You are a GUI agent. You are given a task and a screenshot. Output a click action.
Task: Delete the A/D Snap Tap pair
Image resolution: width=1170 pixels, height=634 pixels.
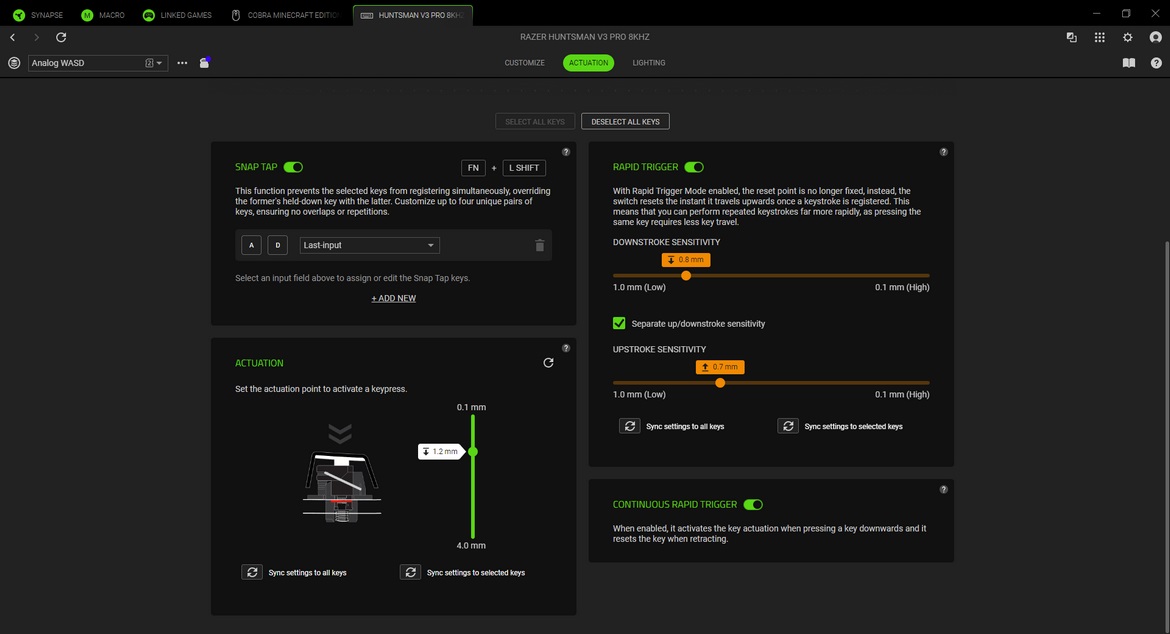pos(539,245)
